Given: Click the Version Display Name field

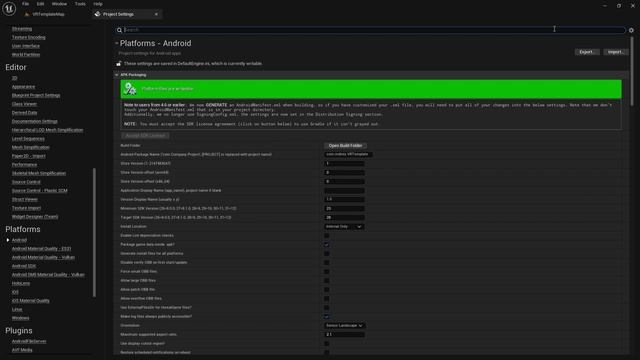Looking at the screenshot, I should click(344, 200).
